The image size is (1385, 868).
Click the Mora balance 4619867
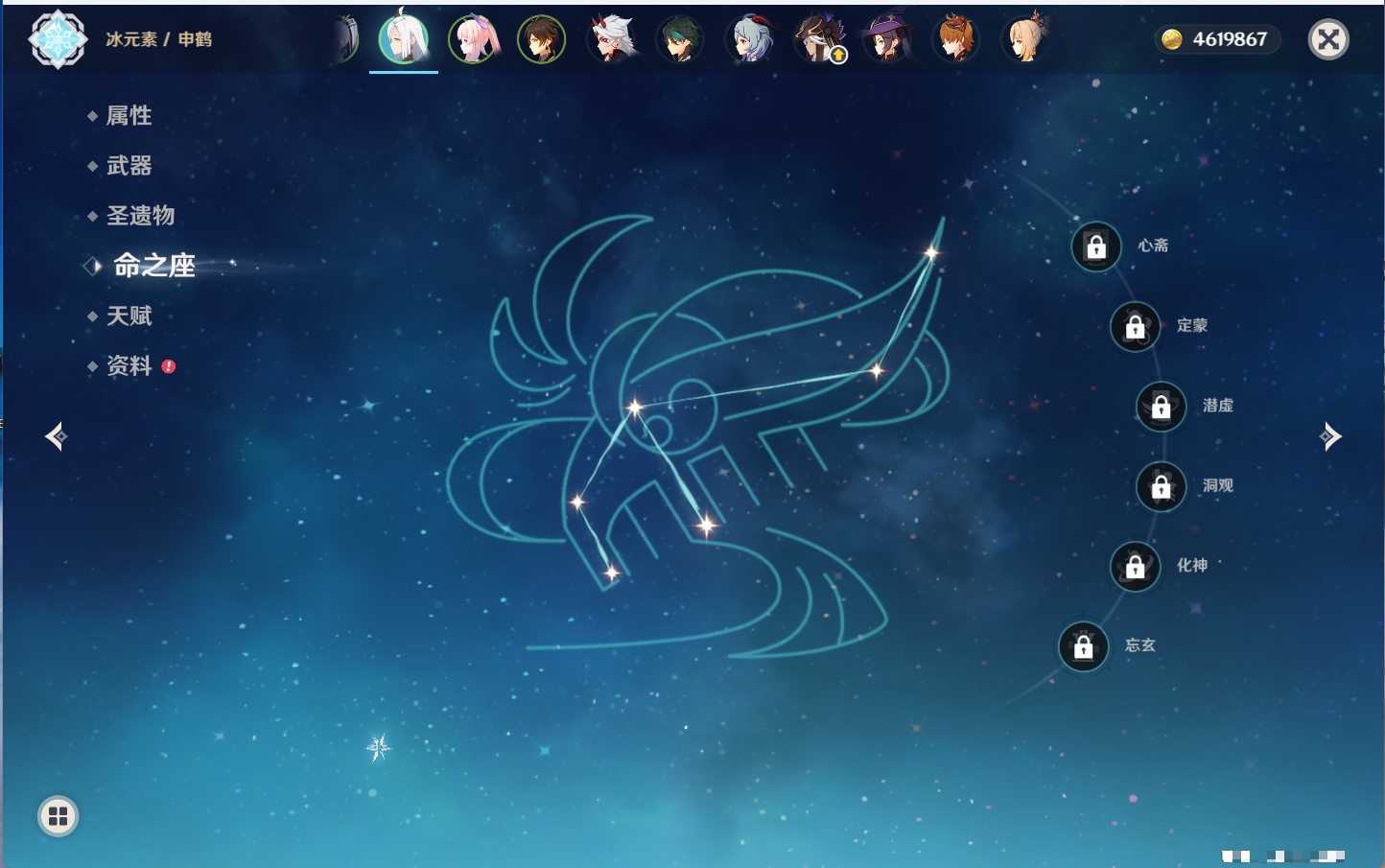point(1230,39)
